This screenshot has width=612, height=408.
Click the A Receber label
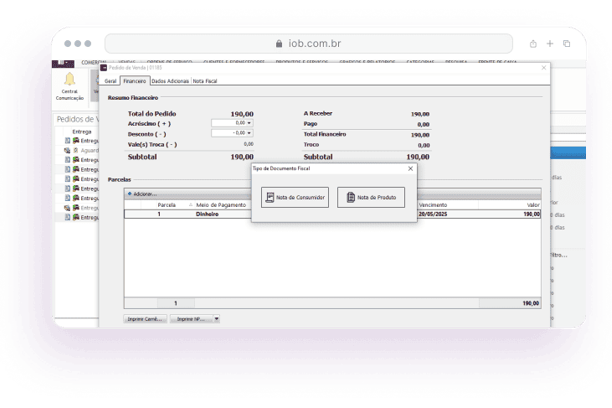[x=318, y=113]
